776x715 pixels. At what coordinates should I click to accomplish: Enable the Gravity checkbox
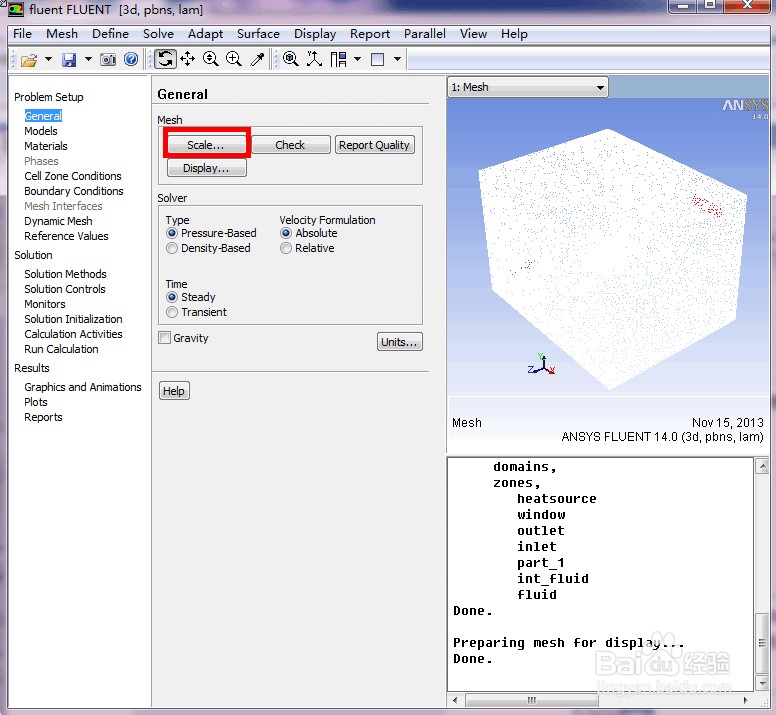tap(164, 338)
